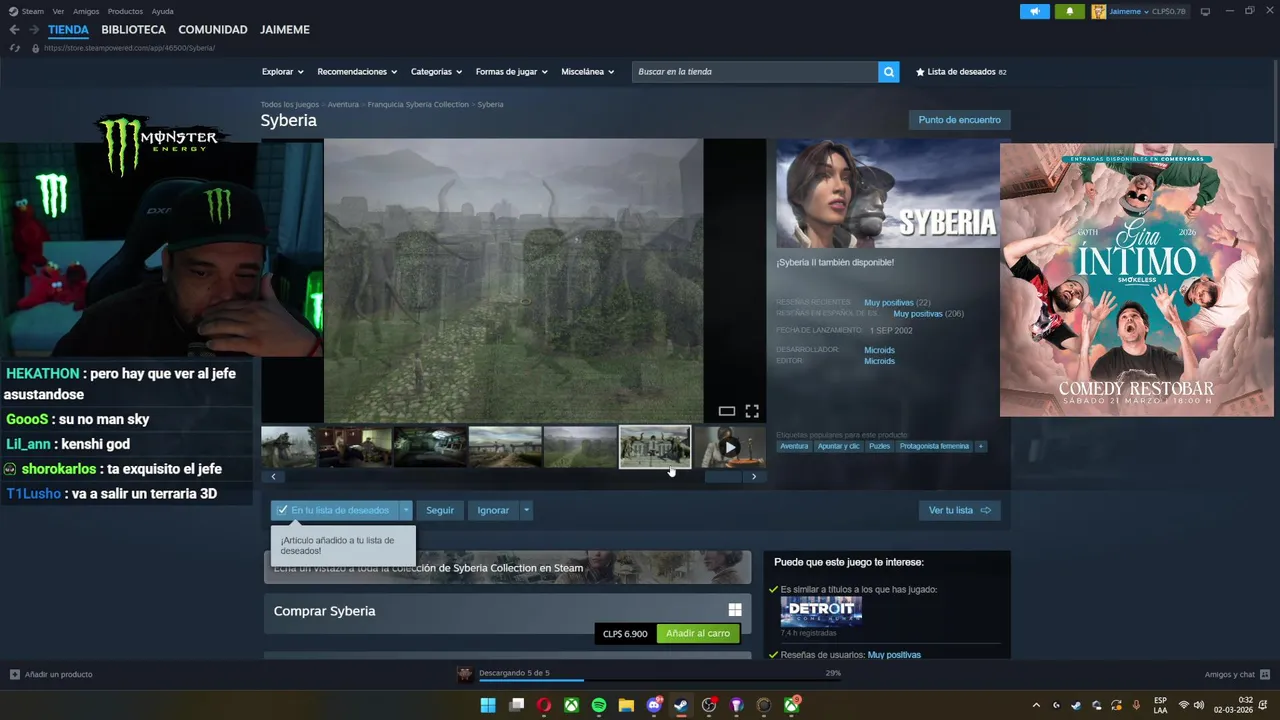1280x720 pixels.
Task: Open Punto de encuentro community hub
Action: pyautogui.click(x=959, y=120)
